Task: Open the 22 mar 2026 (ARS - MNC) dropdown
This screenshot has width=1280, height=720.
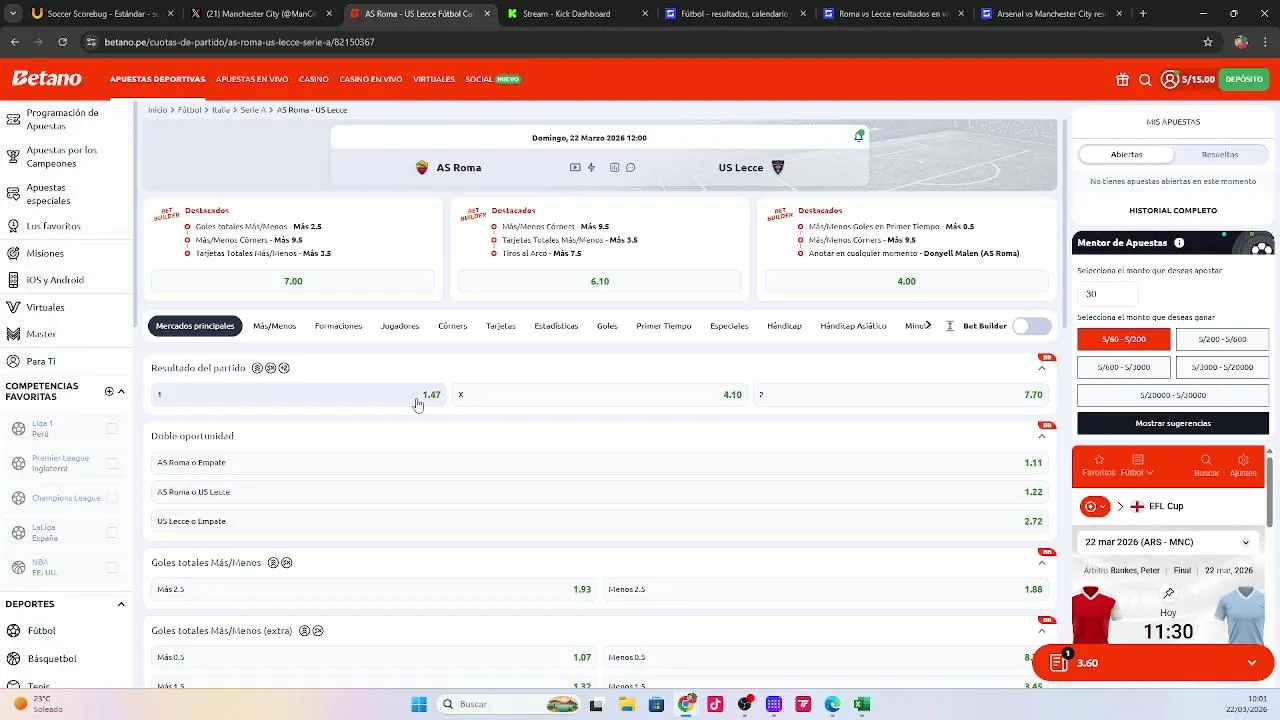Action: (1168, 542)
